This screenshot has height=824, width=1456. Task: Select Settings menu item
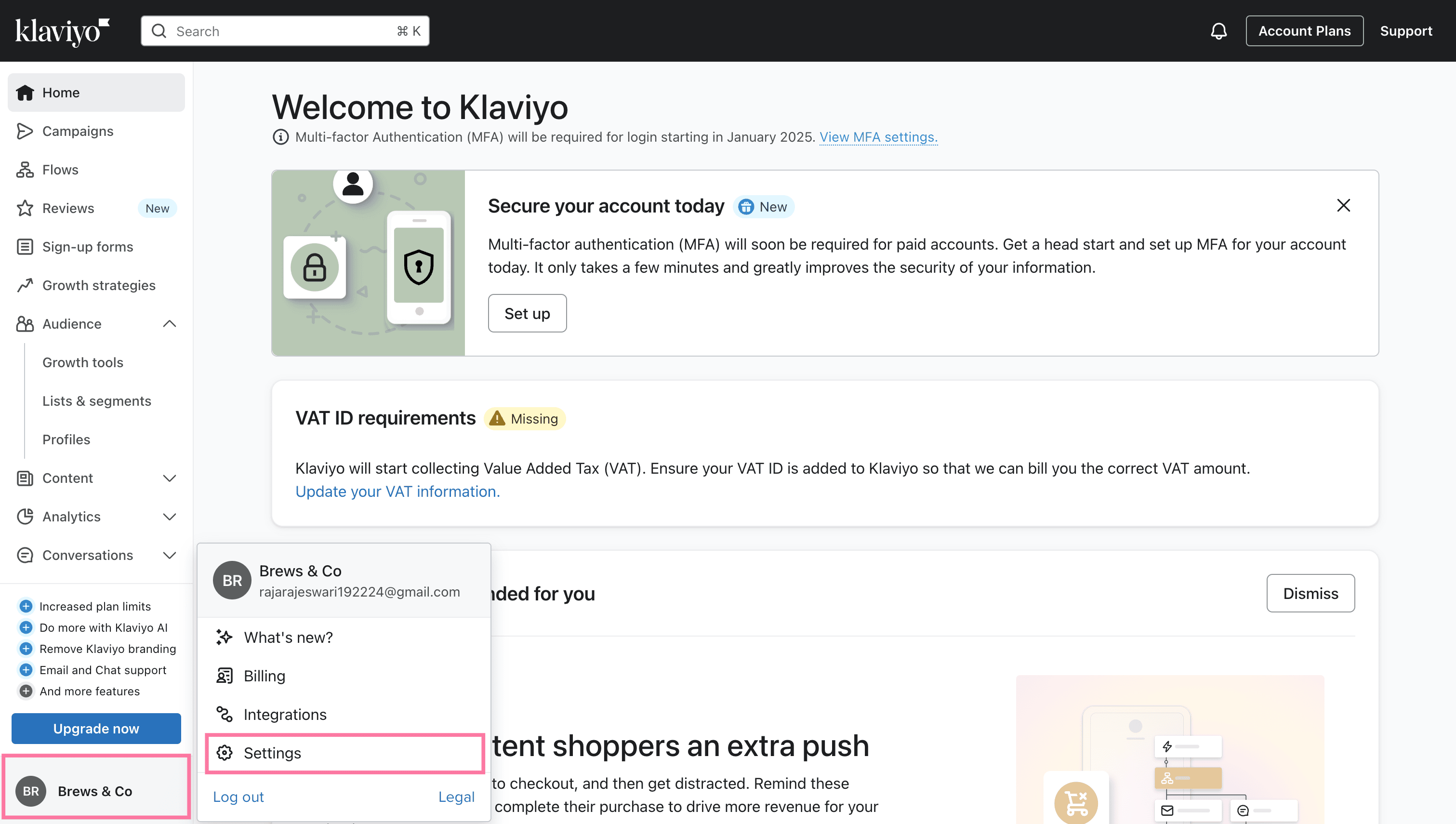click(344, 752)
